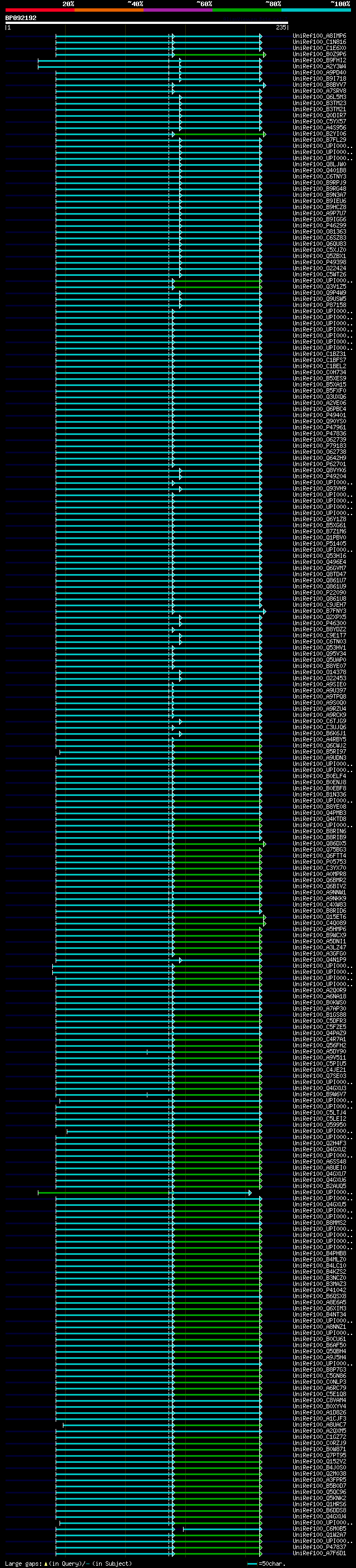Click entry UniRef100_A9UDN3

(x=319, y=758)
